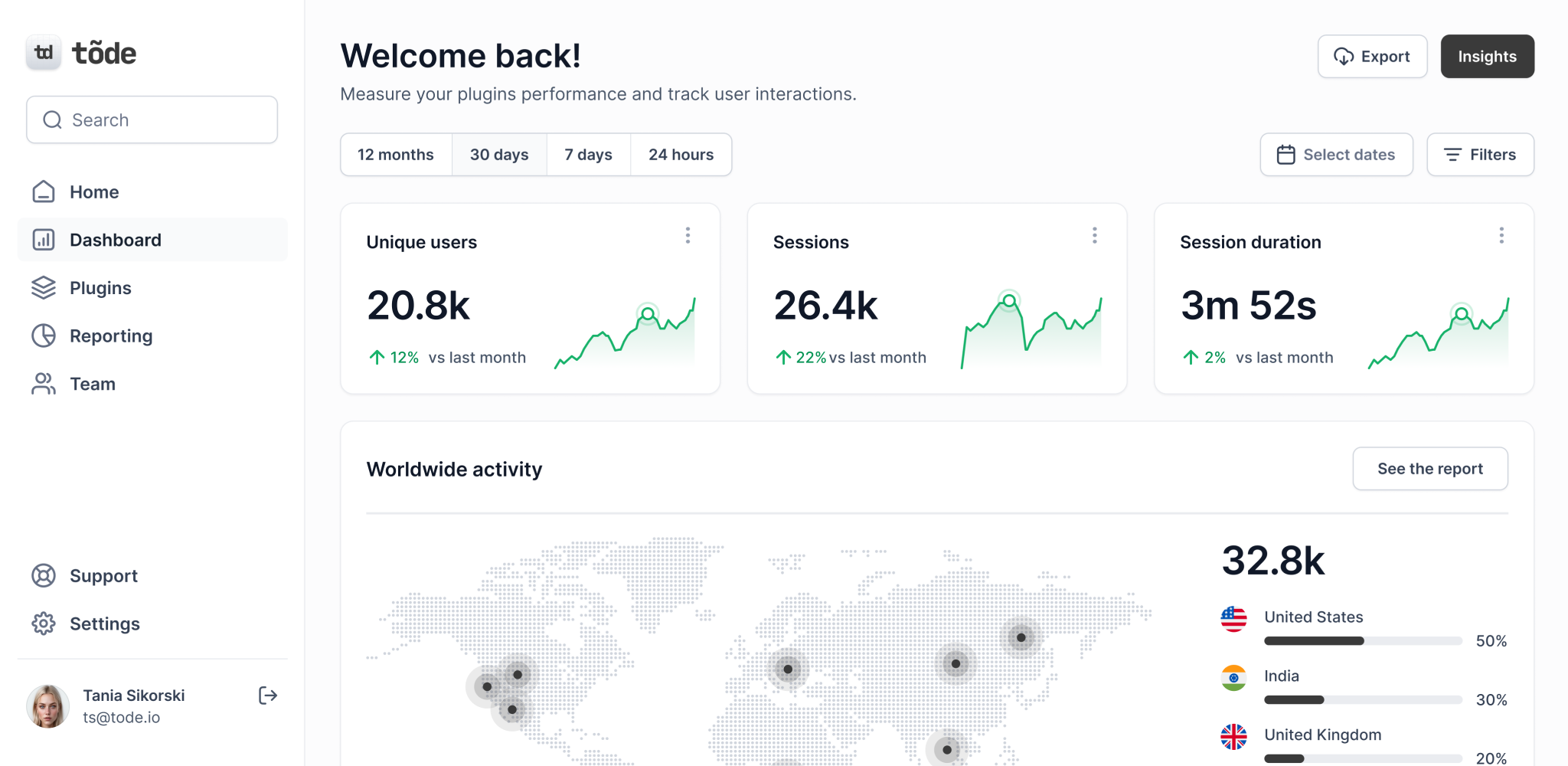Click the Team people icon

coord(44,384)
